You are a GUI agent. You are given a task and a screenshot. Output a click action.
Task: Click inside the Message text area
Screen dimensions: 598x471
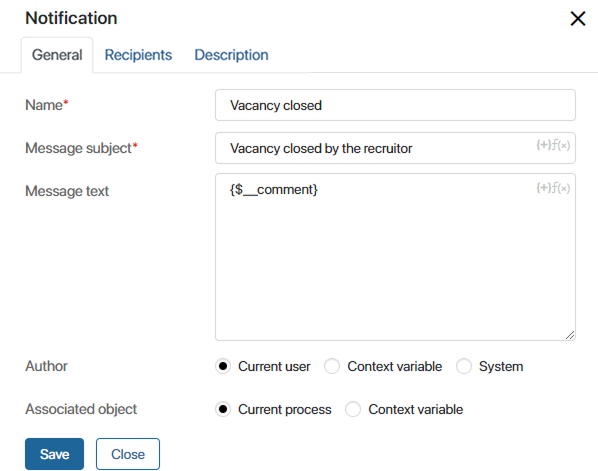coord(395,257)
